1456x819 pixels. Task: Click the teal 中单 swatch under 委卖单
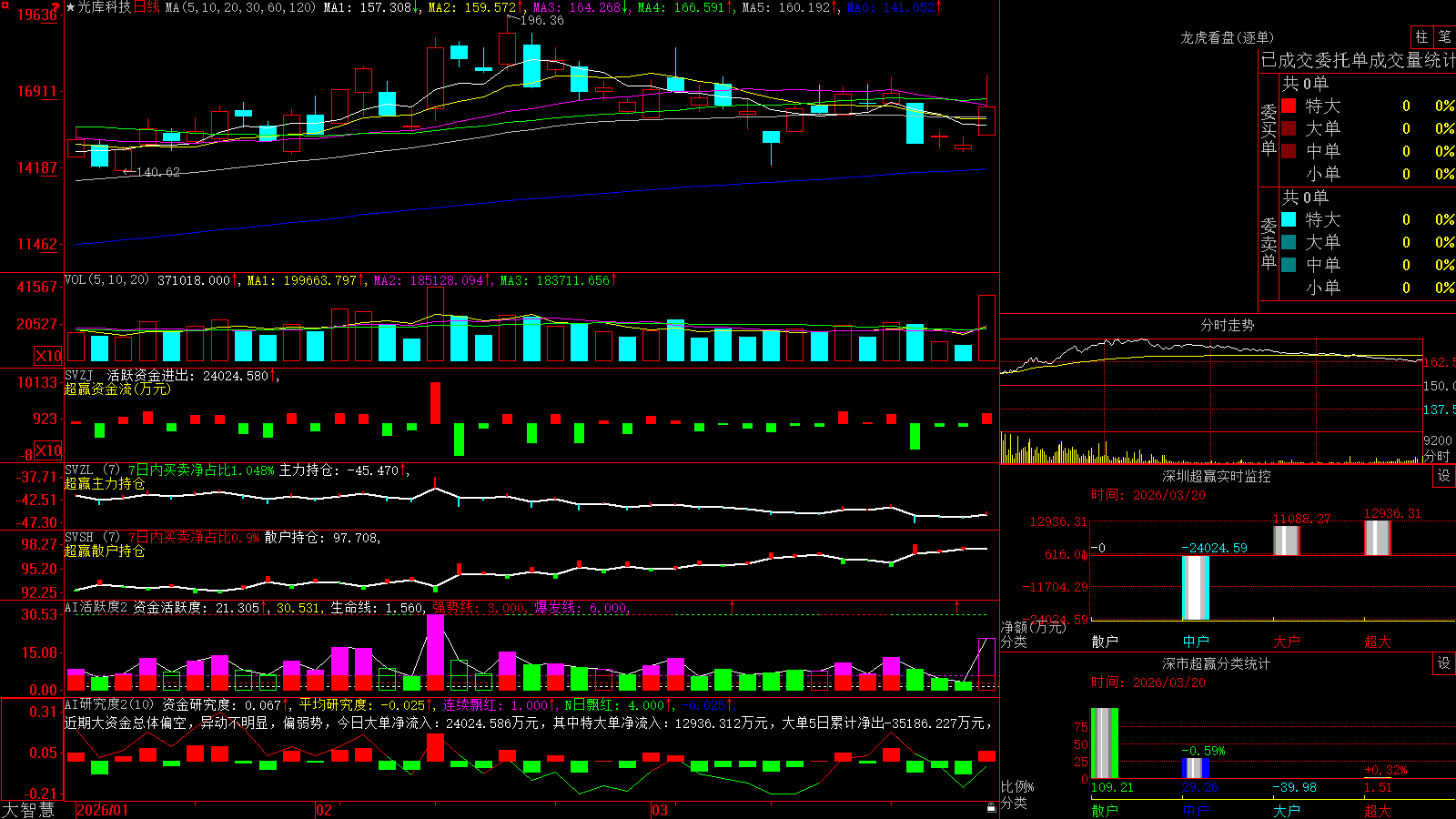click(x=1289, y=265)
